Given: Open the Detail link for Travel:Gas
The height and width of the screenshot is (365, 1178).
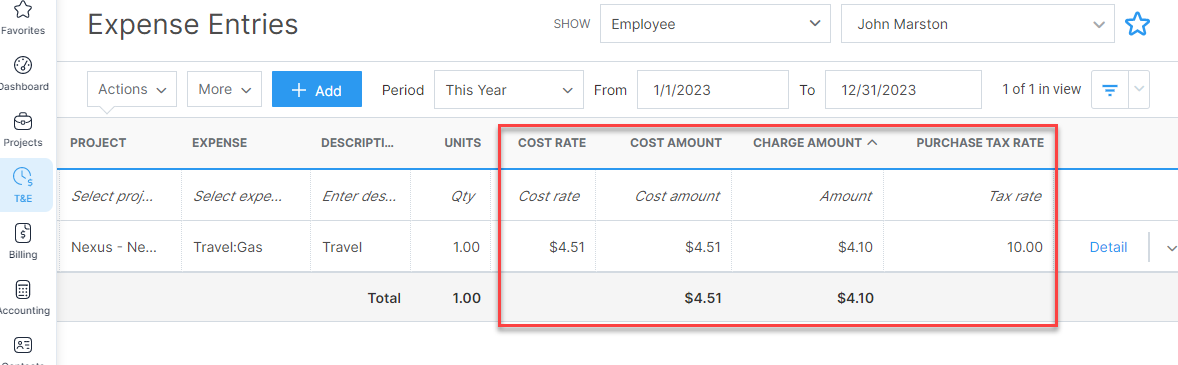Looking at the screenshot, I should 1108,247.
